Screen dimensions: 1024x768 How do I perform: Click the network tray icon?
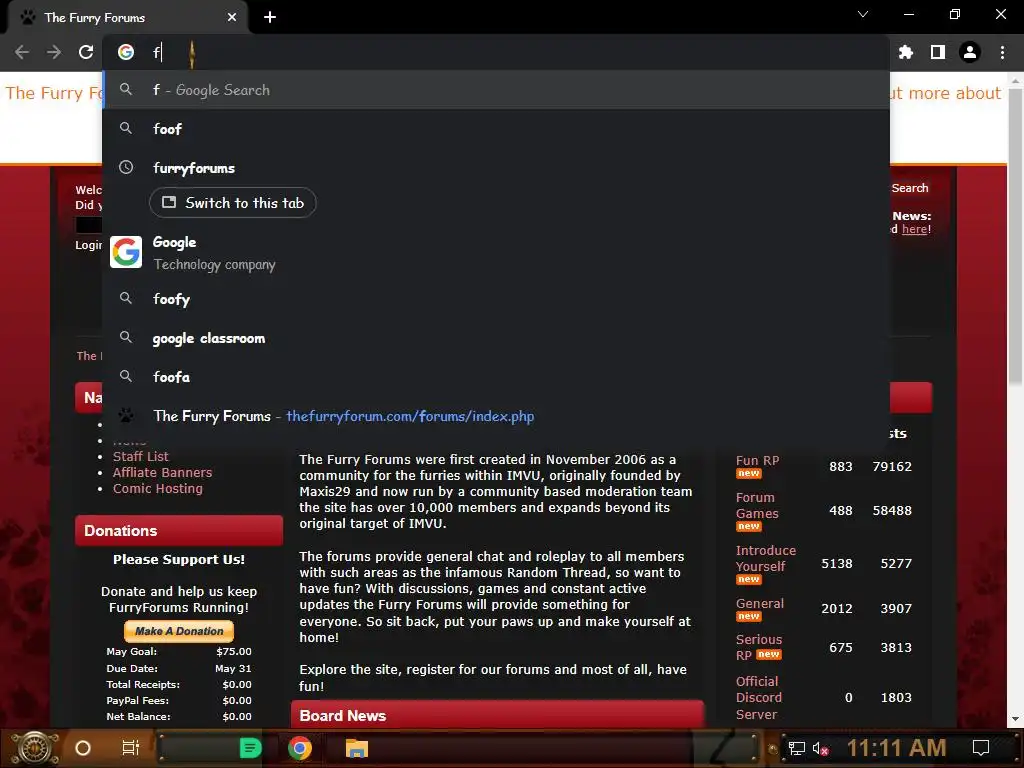pyautogui.click(x=797, y=748)
